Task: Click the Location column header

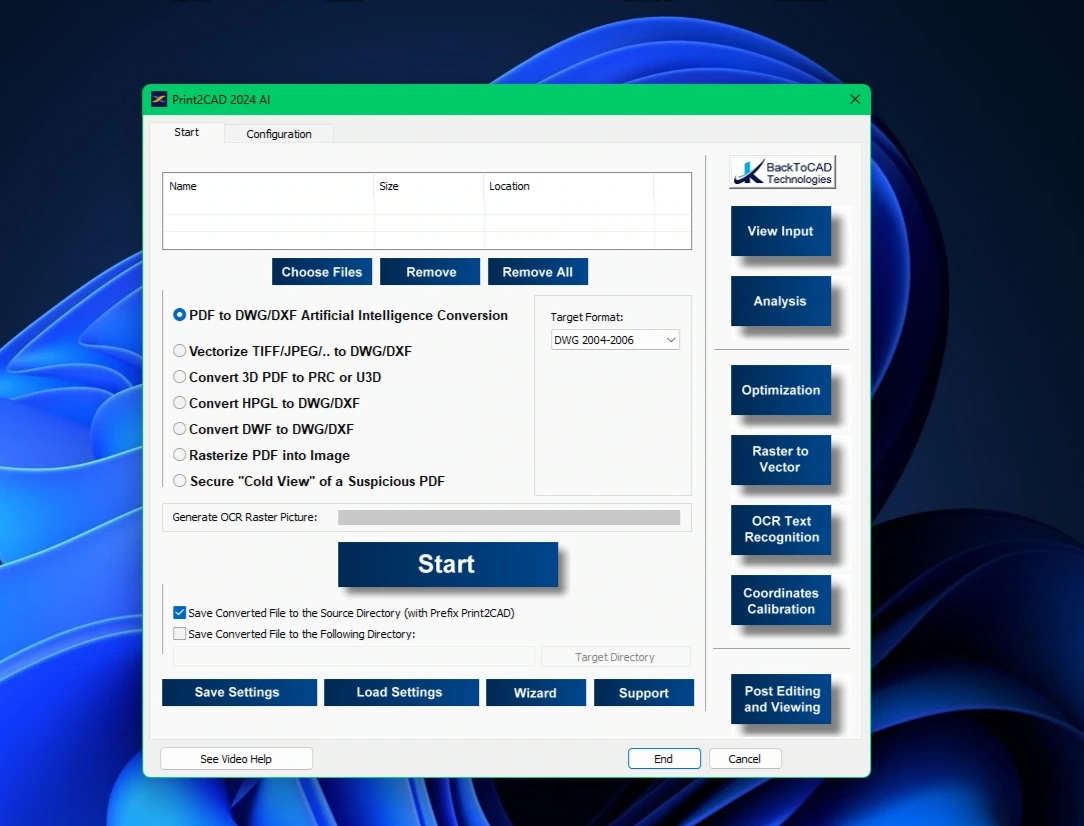Action: [568, 187]
